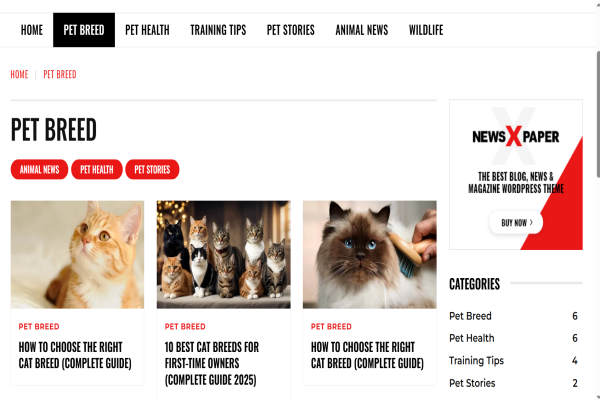Click the Home breadcrumb link

pos(19,74)
